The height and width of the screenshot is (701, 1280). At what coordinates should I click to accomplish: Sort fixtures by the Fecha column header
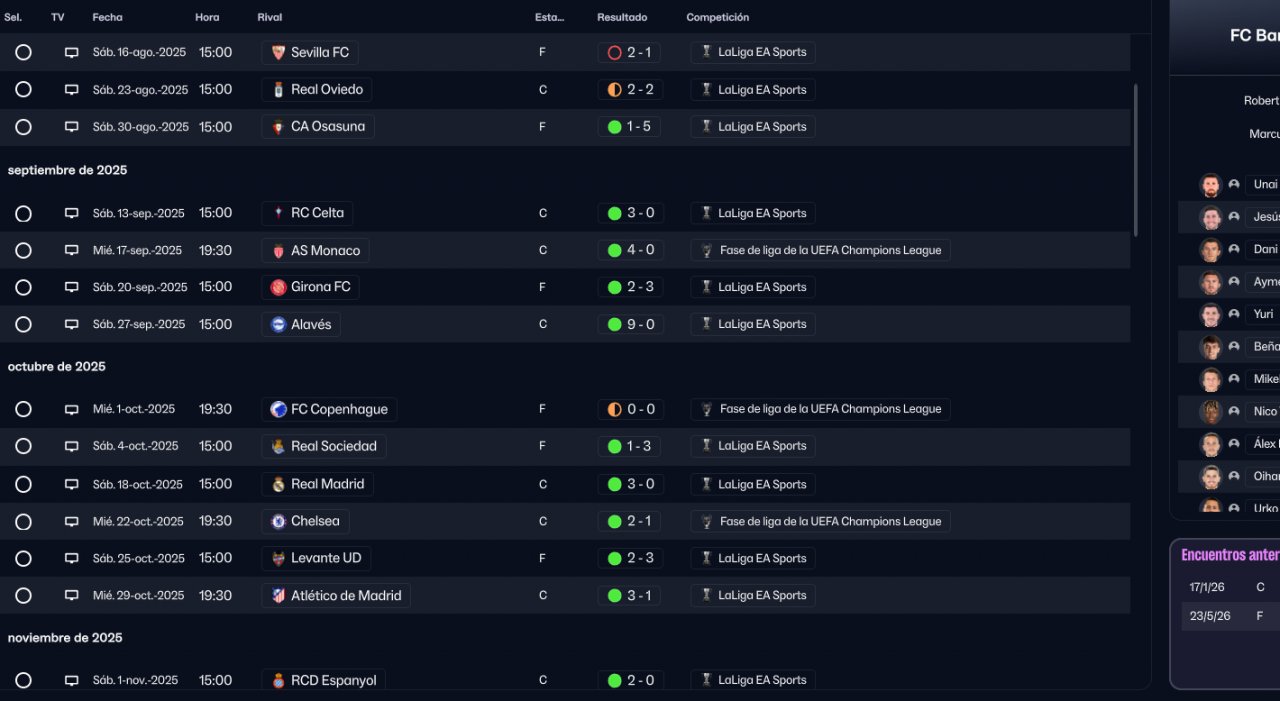click(x=107, y=17)
